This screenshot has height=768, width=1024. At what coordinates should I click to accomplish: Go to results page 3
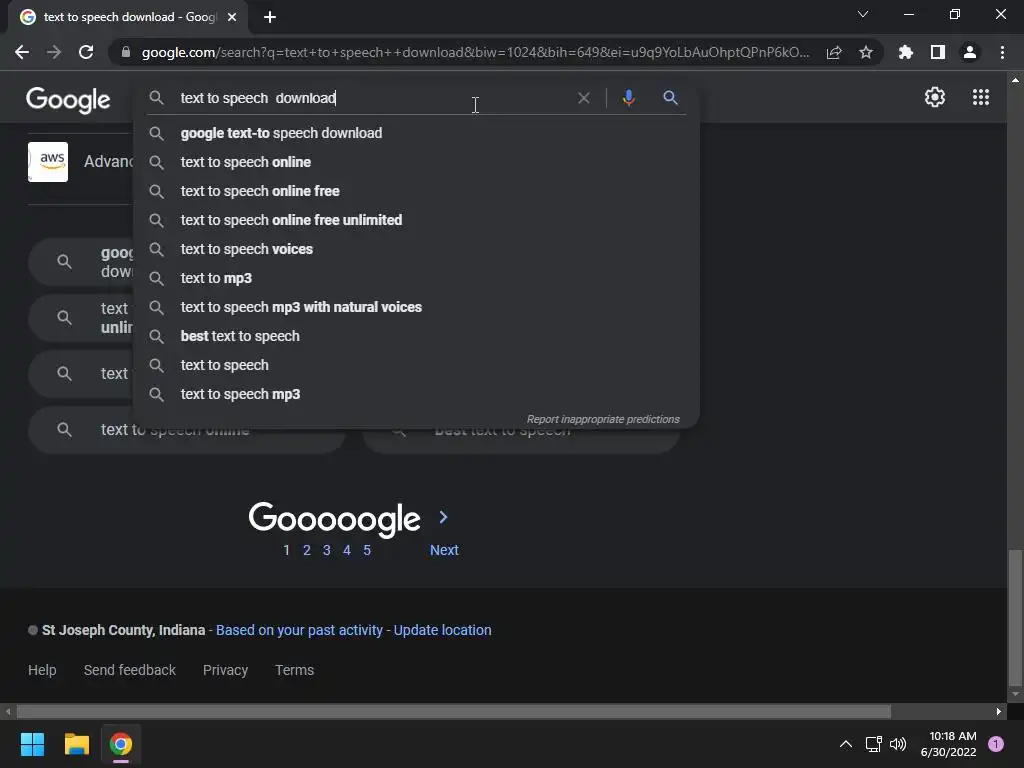coord(327,551)
